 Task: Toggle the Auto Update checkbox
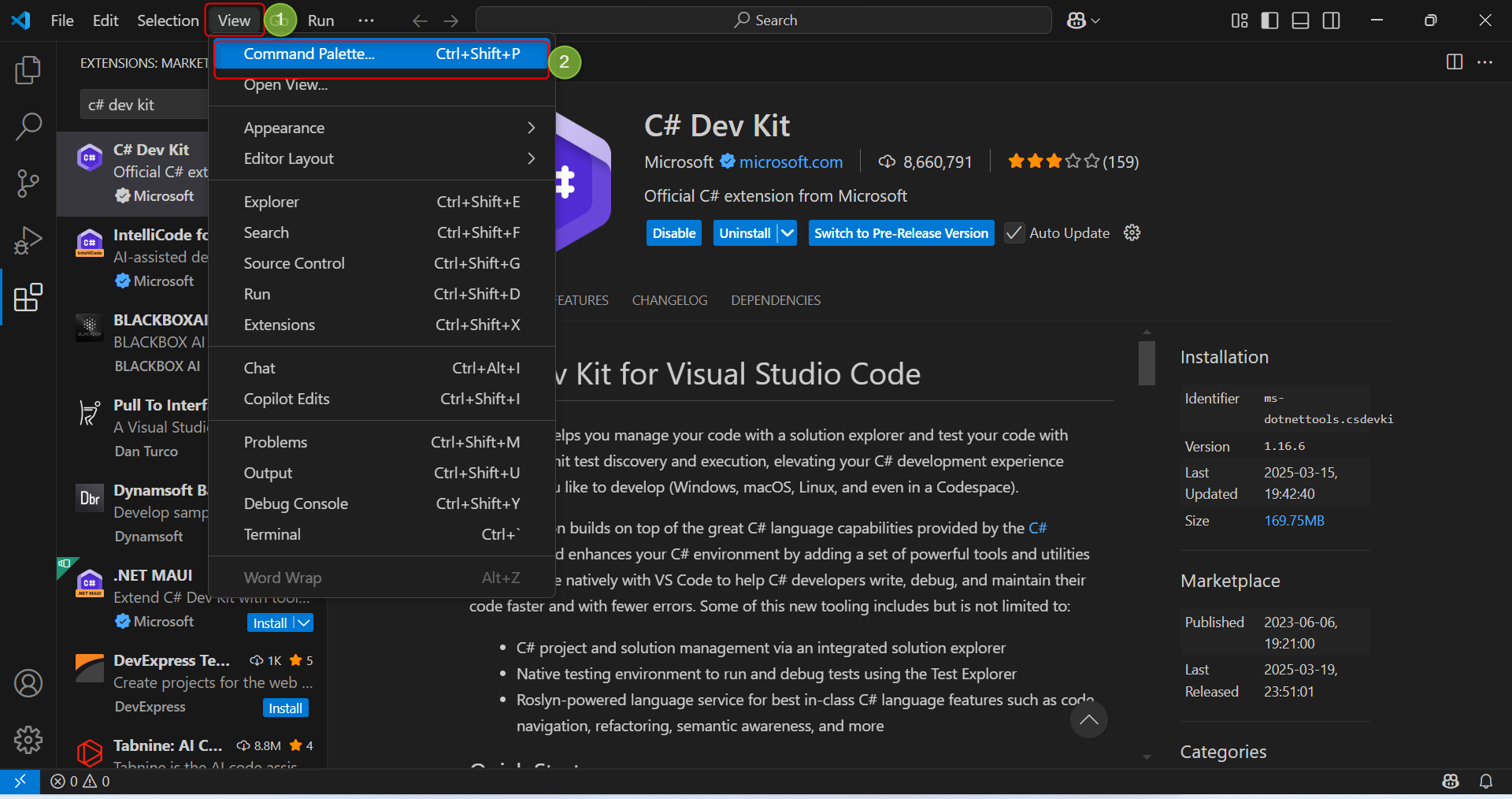[x=1014, y=233]
